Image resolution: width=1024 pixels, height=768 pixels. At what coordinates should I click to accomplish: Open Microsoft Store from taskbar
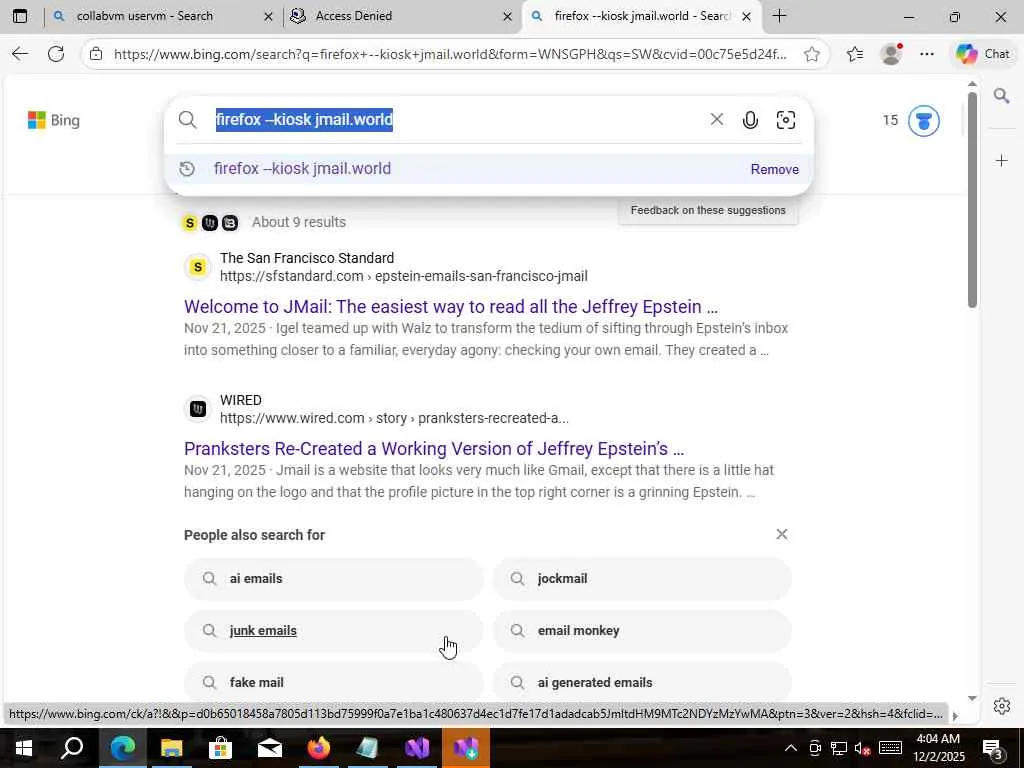click(x=220, y=748)
